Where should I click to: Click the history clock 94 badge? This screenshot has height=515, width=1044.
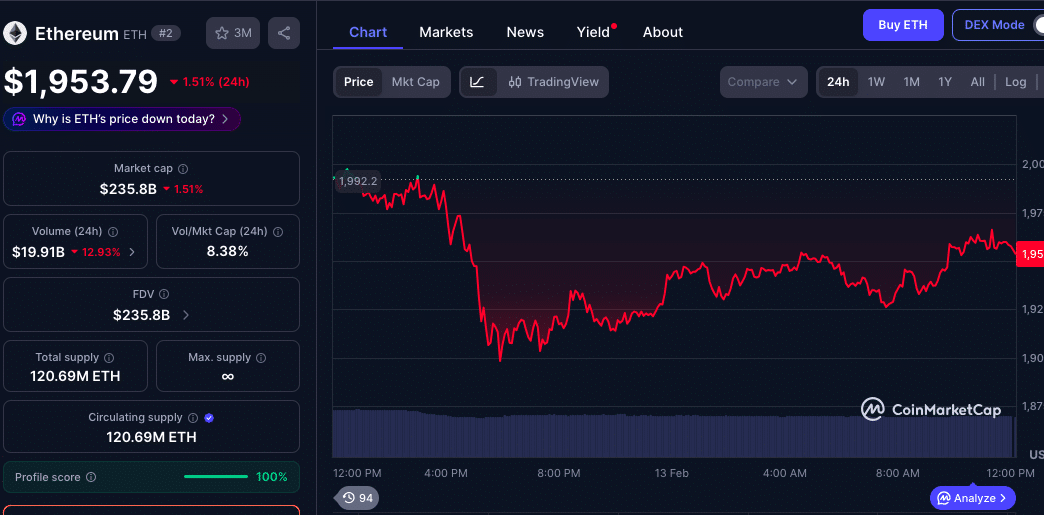pyautogui.click(x=357, y=498)
